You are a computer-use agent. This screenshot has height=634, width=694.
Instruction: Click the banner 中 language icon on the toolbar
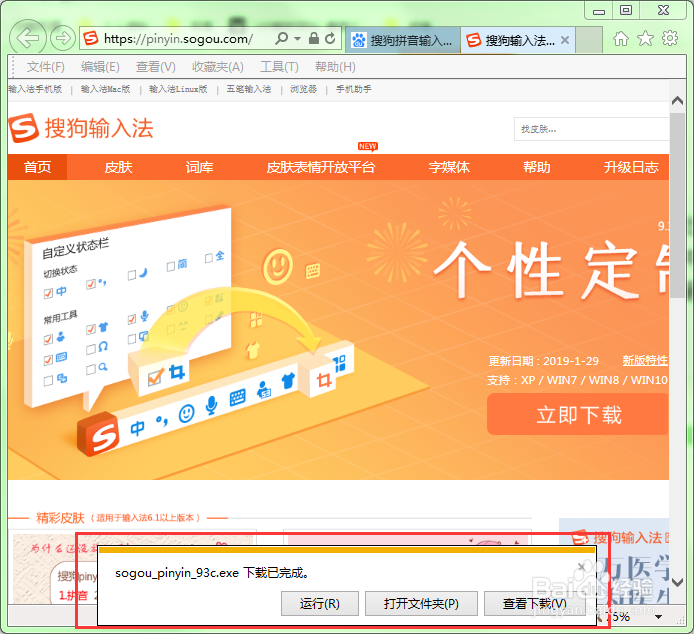138,428
